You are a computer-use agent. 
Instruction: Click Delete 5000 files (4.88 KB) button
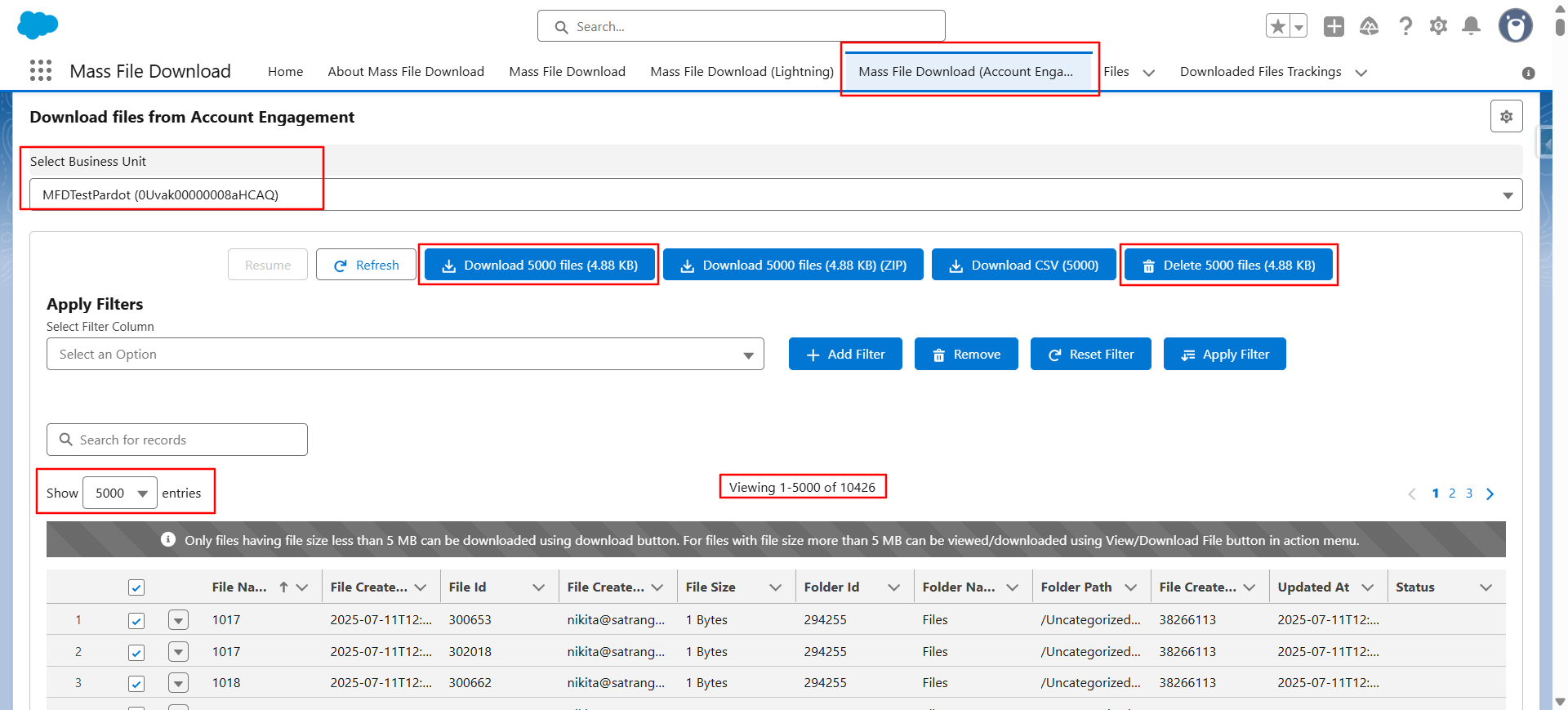coord(1228,265)
